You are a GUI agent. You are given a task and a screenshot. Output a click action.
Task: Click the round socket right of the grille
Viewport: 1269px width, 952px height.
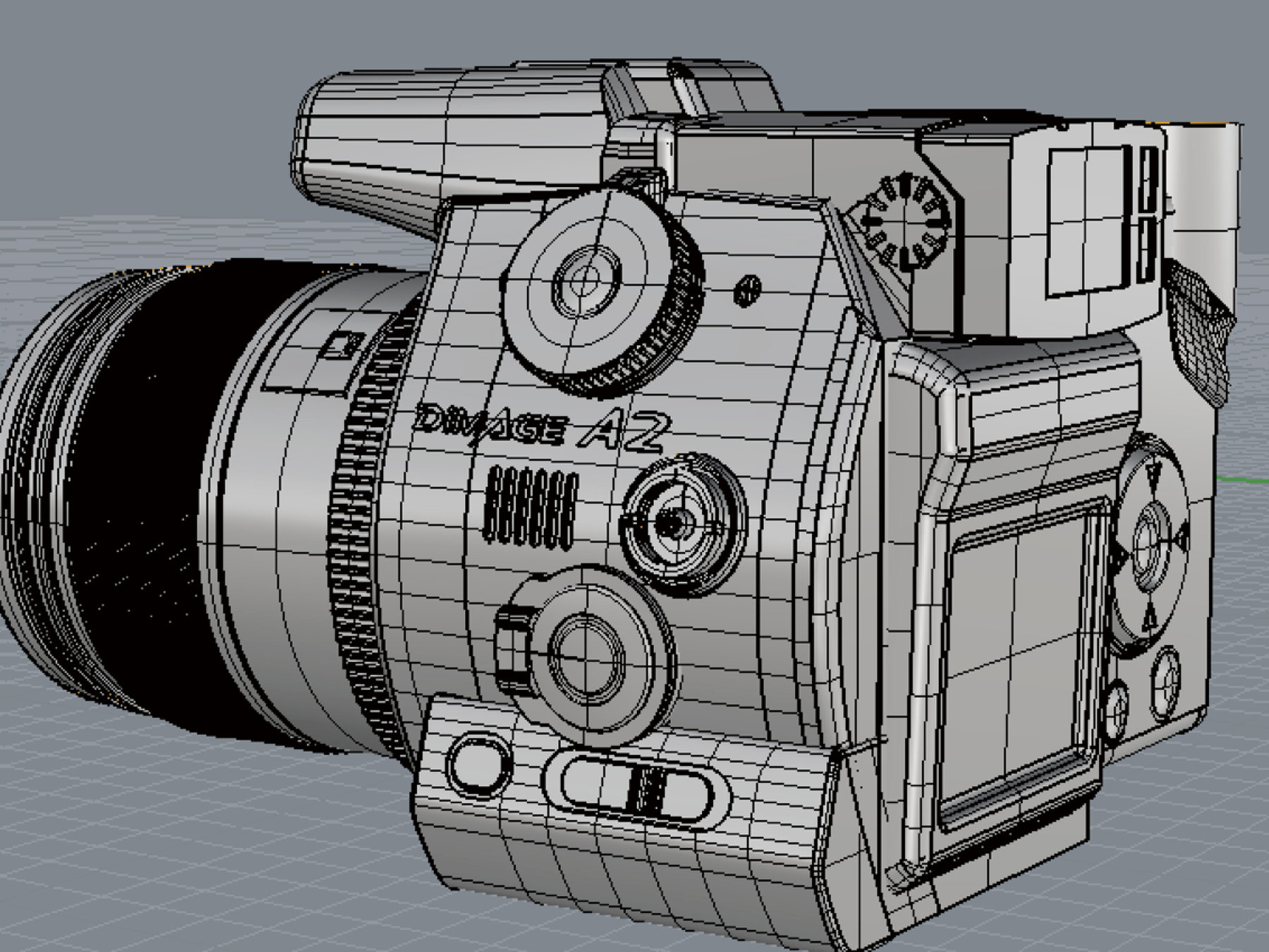pos(683,524)
